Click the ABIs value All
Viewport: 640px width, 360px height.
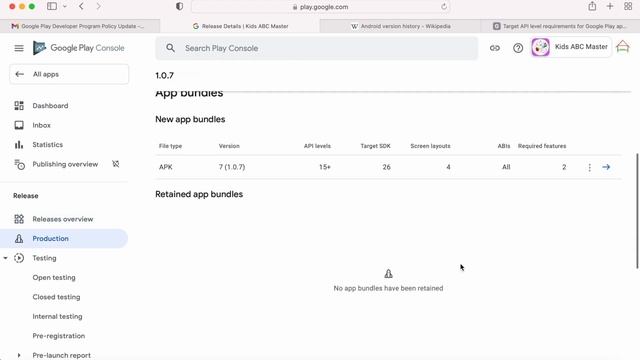tap(506, 167)
